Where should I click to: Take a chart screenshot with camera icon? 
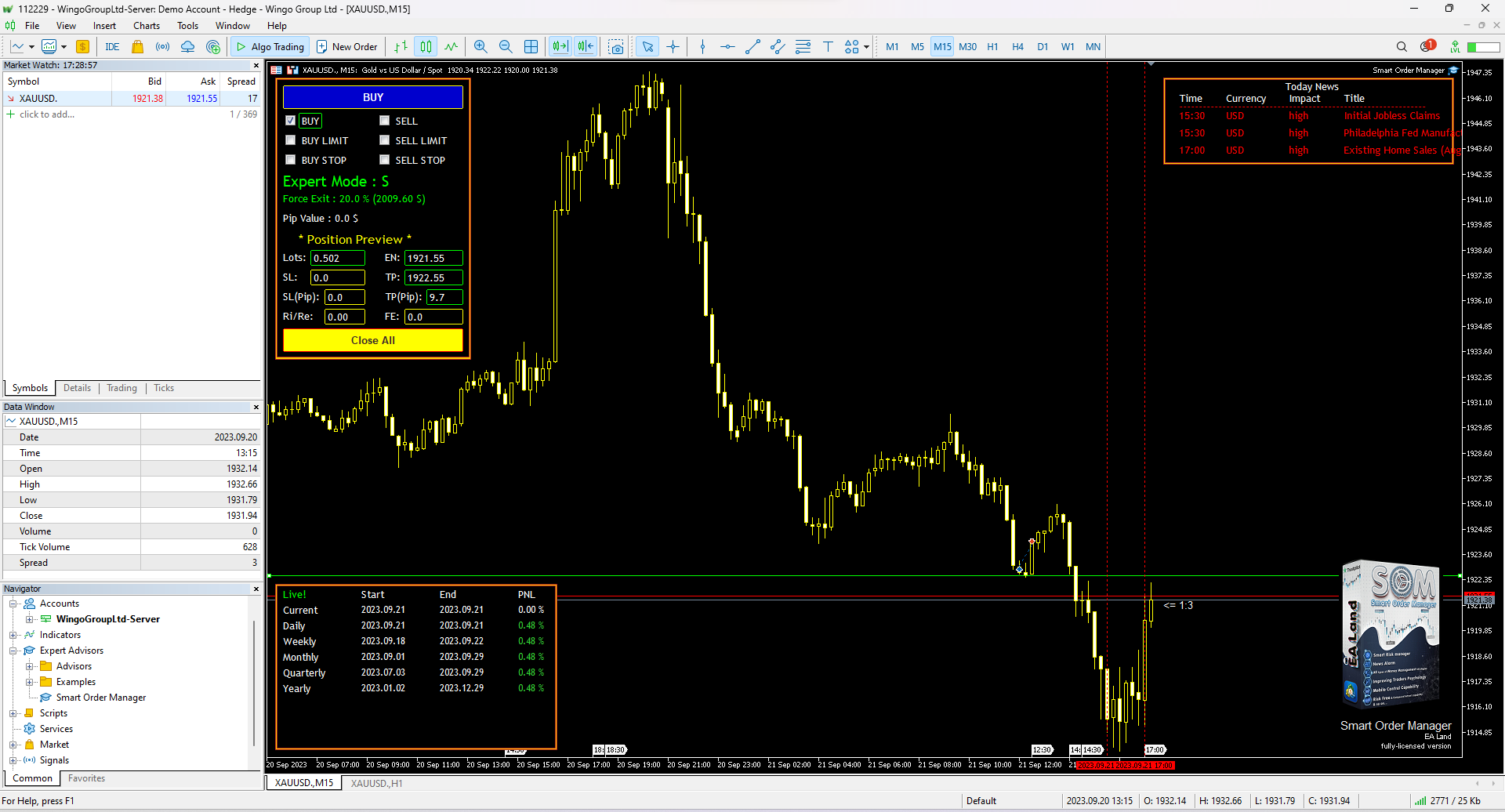[616, 47]
